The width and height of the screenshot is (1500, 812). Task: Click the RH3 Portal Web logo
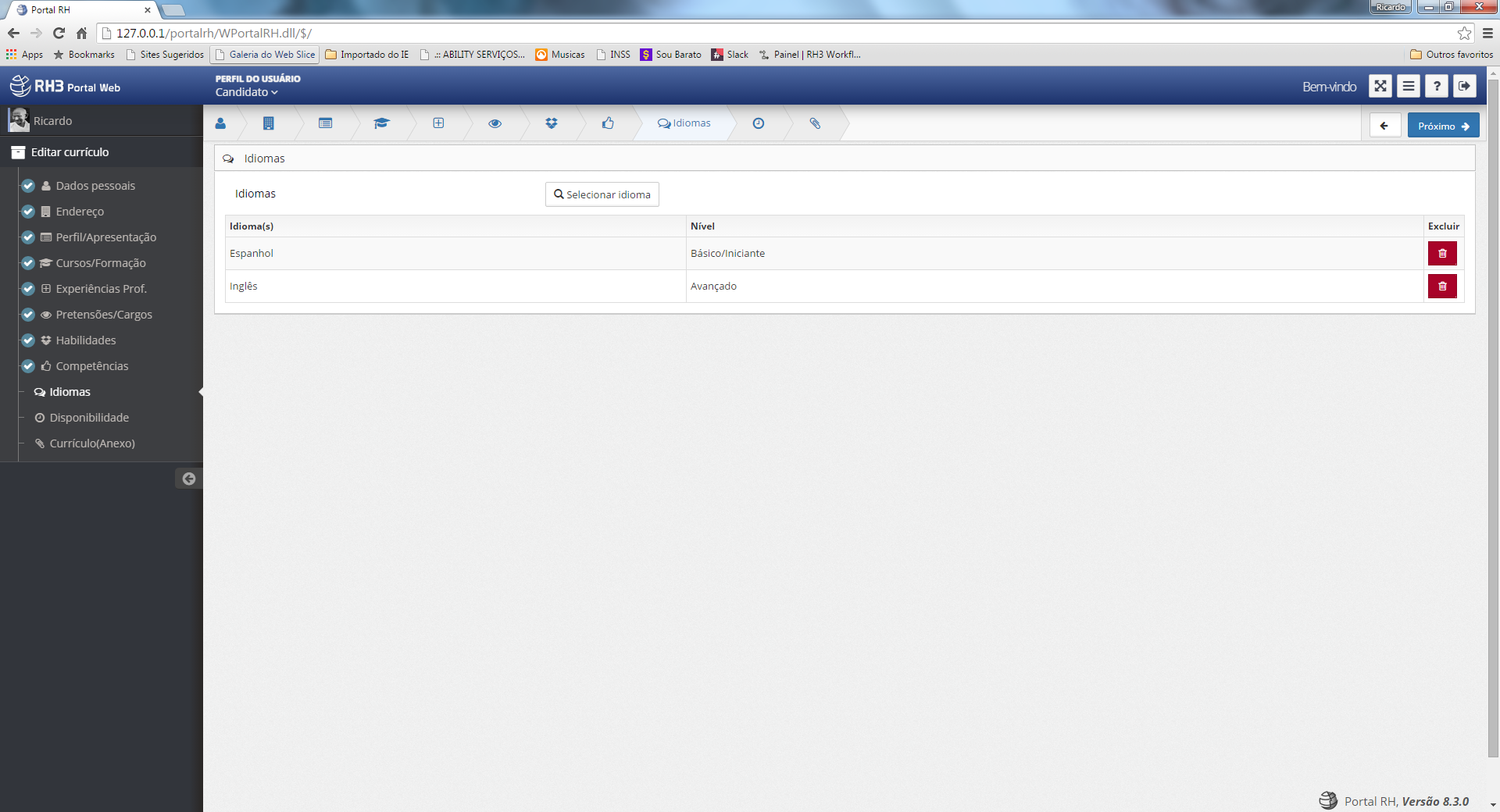(65, 86)
